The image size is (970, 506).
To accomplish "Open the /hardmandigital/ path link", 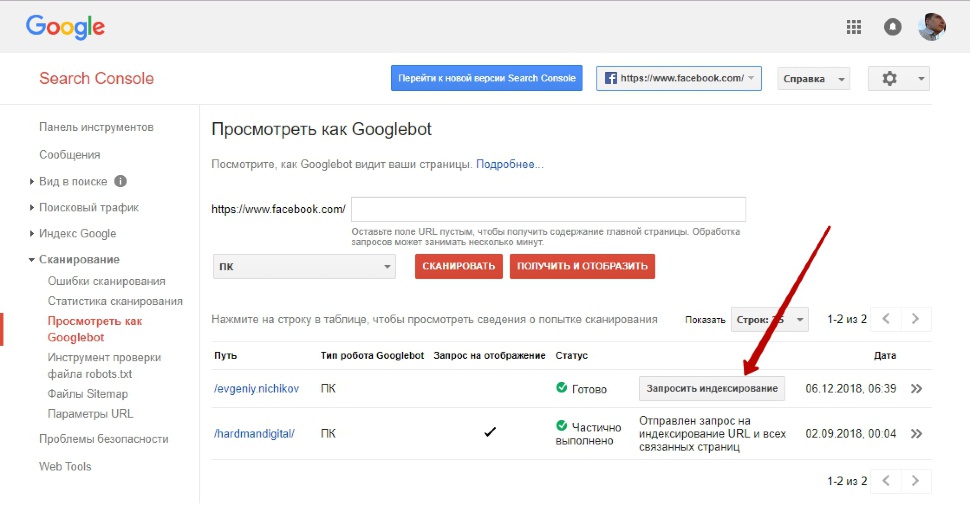I will click(x=254, y=434).
